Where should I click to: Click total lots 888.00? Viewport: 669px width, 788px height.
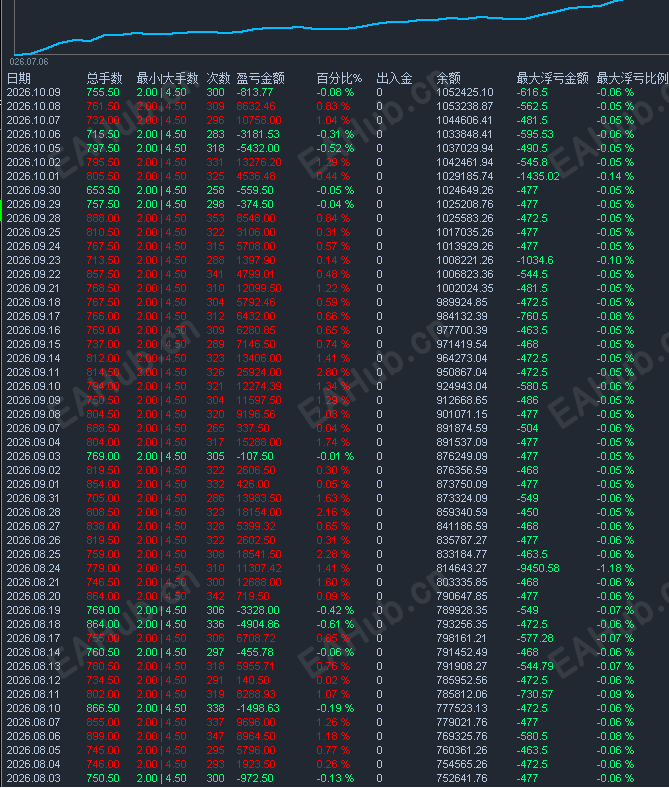[103, 219]
